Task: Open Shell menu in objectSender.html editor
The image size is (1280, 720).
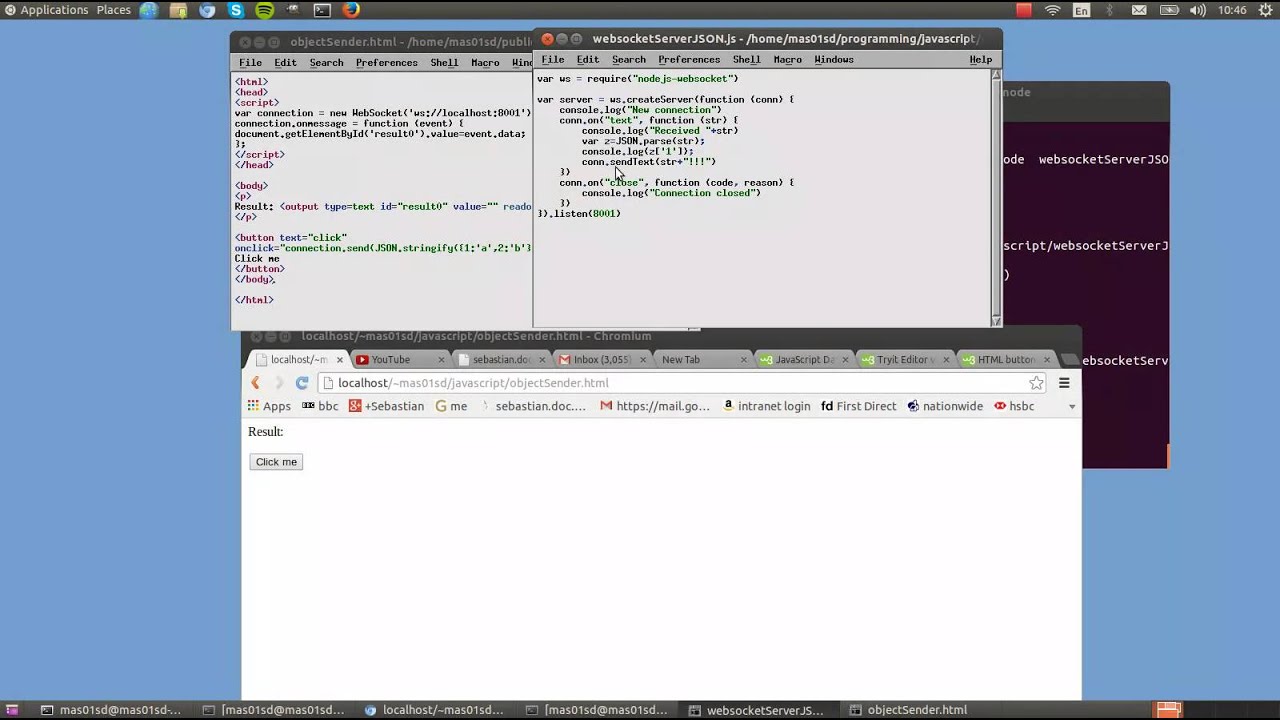Action: [444, 63]
